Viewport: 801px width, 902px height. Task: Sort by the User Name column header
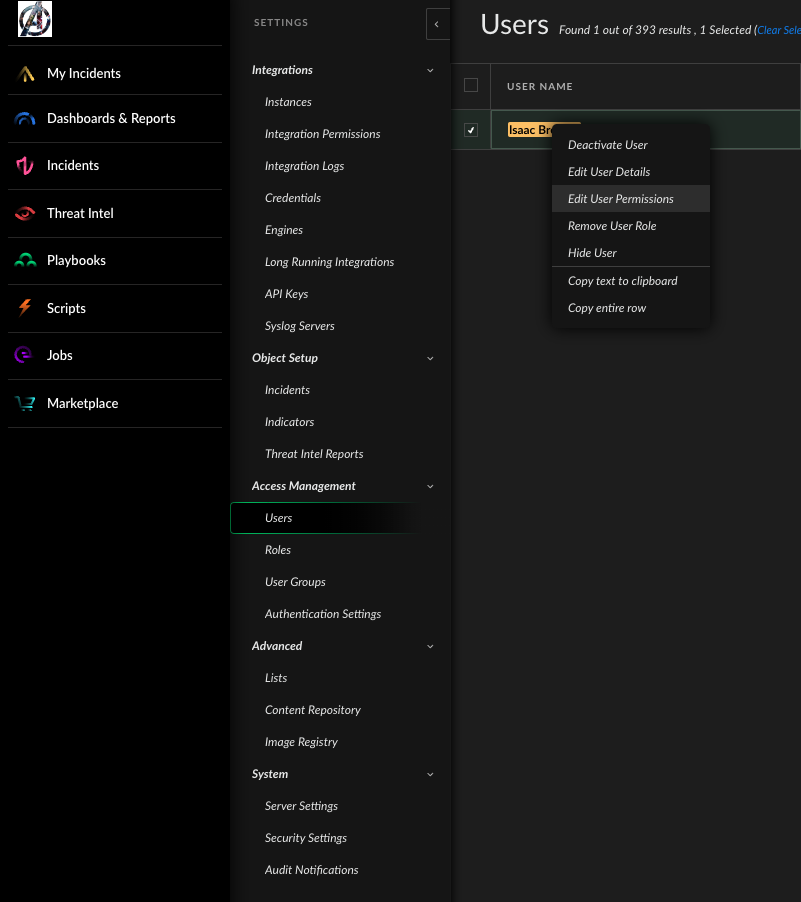(540, 87)
